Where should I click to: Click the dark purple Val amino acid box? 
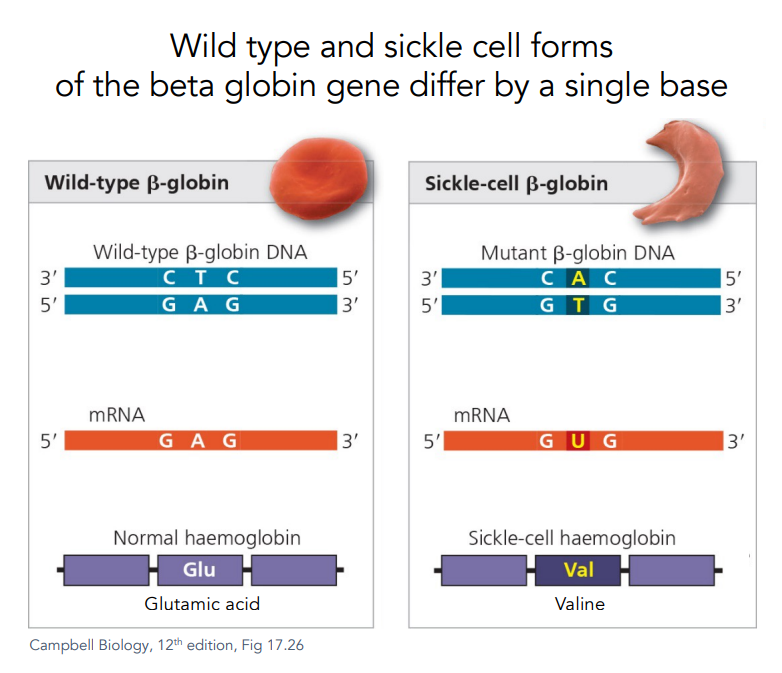pyautogui.click(x=578, y=570)
